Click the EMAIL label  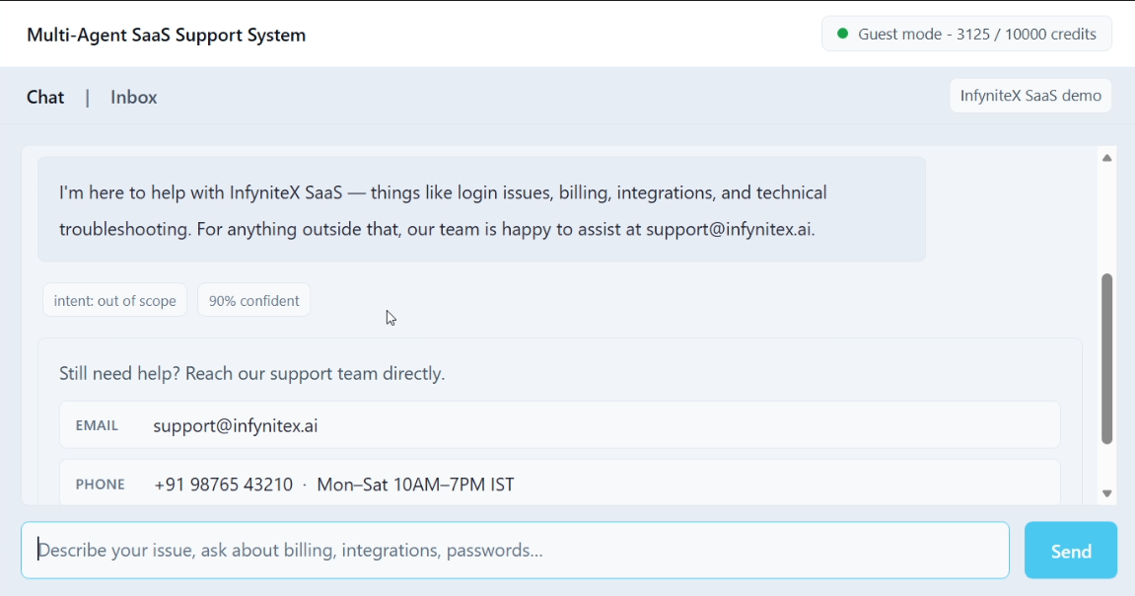click(96, 426)
